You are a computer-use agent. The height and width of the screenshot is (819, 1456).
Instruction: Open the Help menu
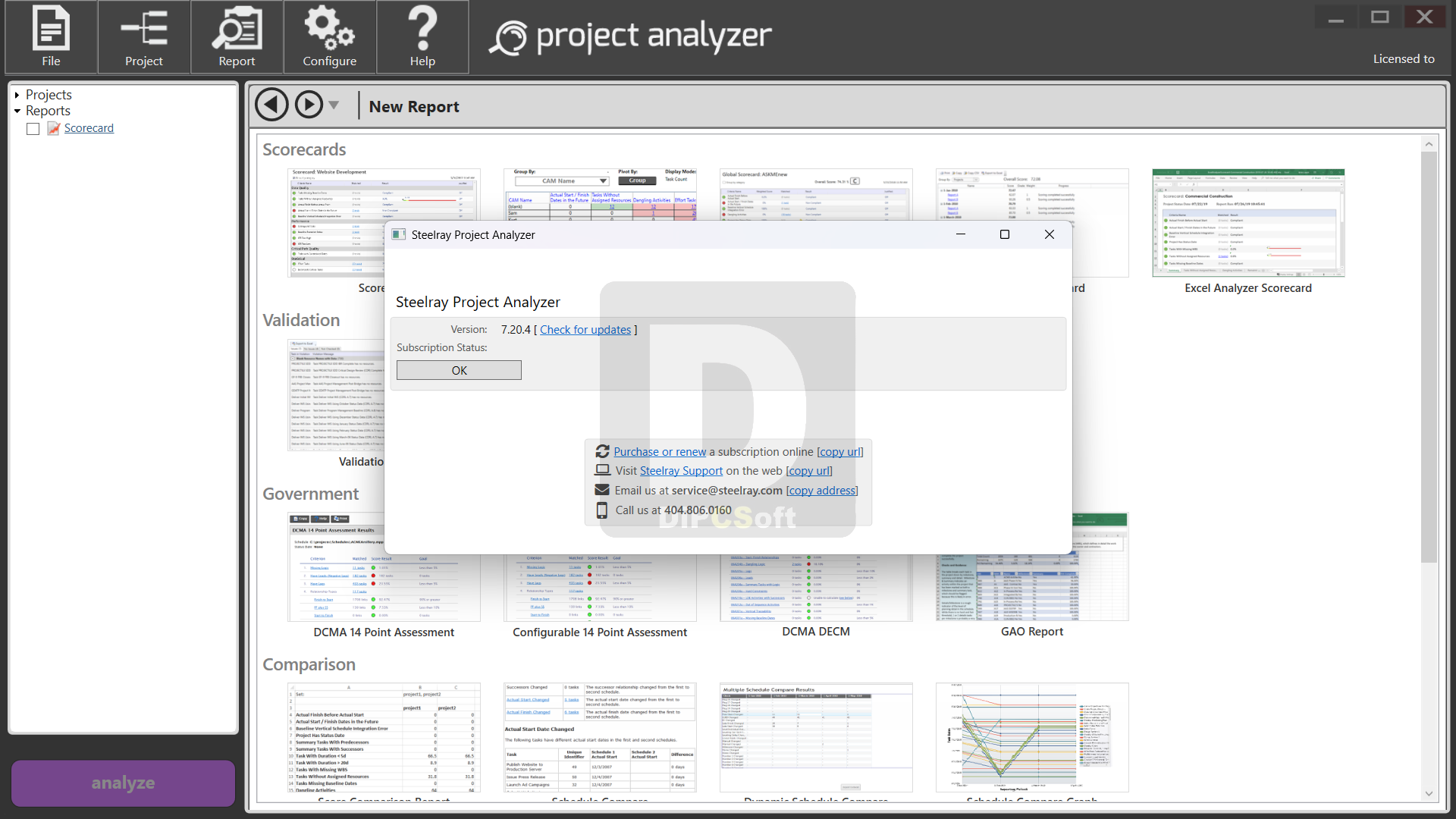tap(422, 37)
